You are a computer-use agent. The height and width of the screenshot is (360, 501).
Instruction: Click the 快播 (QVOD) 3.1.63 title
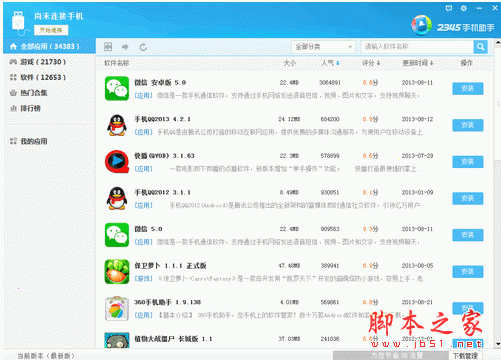tap(164, 156)
